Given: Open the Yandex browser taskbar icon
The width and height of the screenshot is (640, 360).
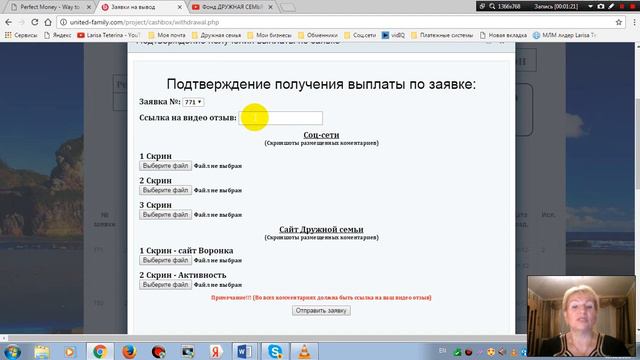Looking at the screenshot, I should (216, 351).
